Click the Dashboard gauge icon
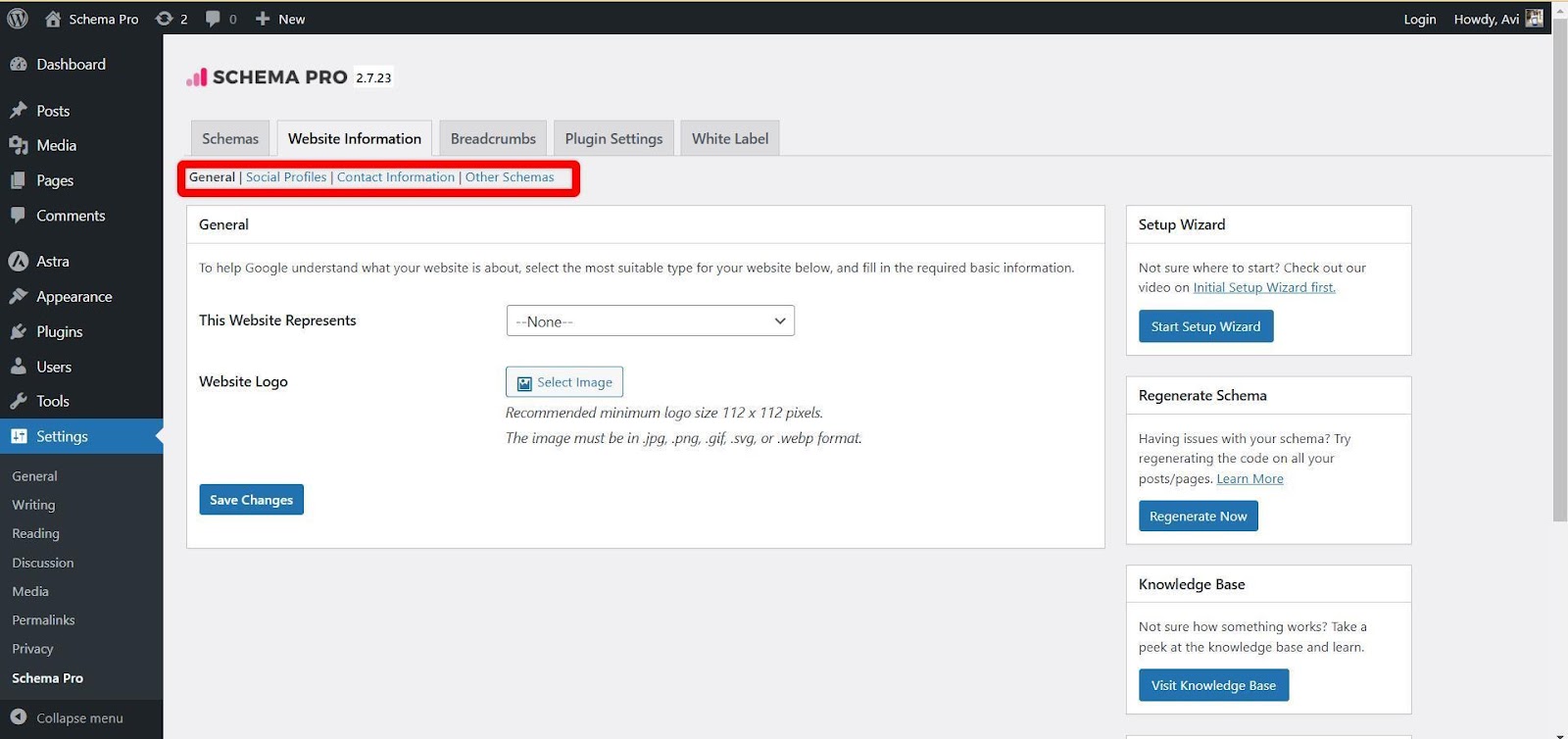The image size is (1568, 739). (x=19, y=65)
